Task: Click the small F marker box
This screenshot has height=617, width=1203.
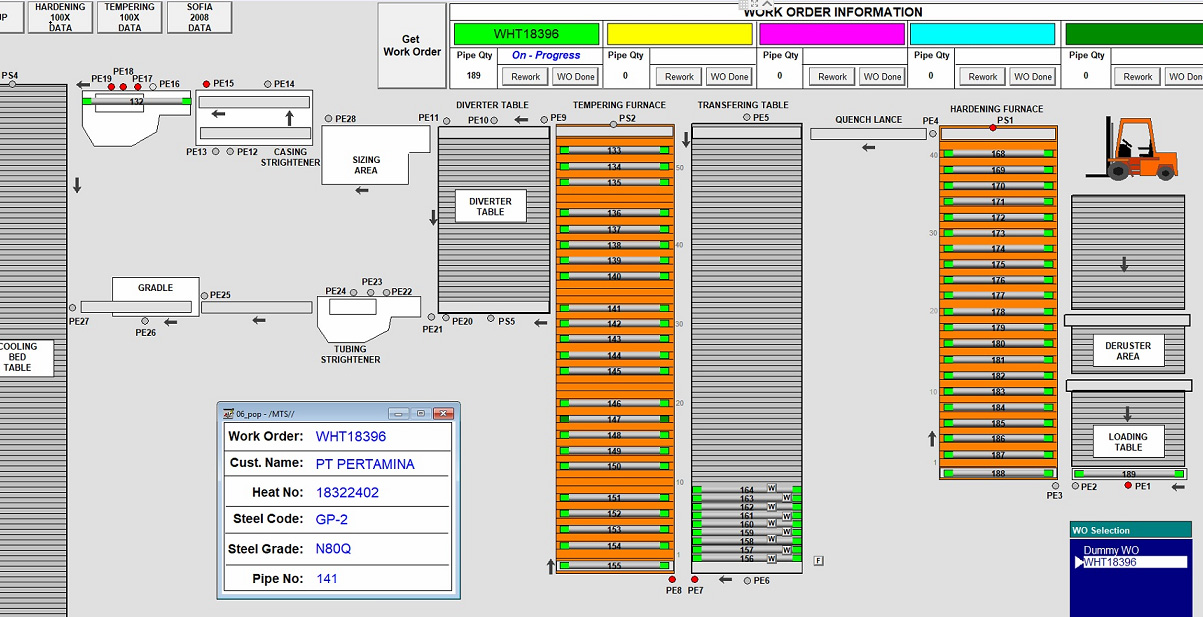Action: tap(819, 560)
